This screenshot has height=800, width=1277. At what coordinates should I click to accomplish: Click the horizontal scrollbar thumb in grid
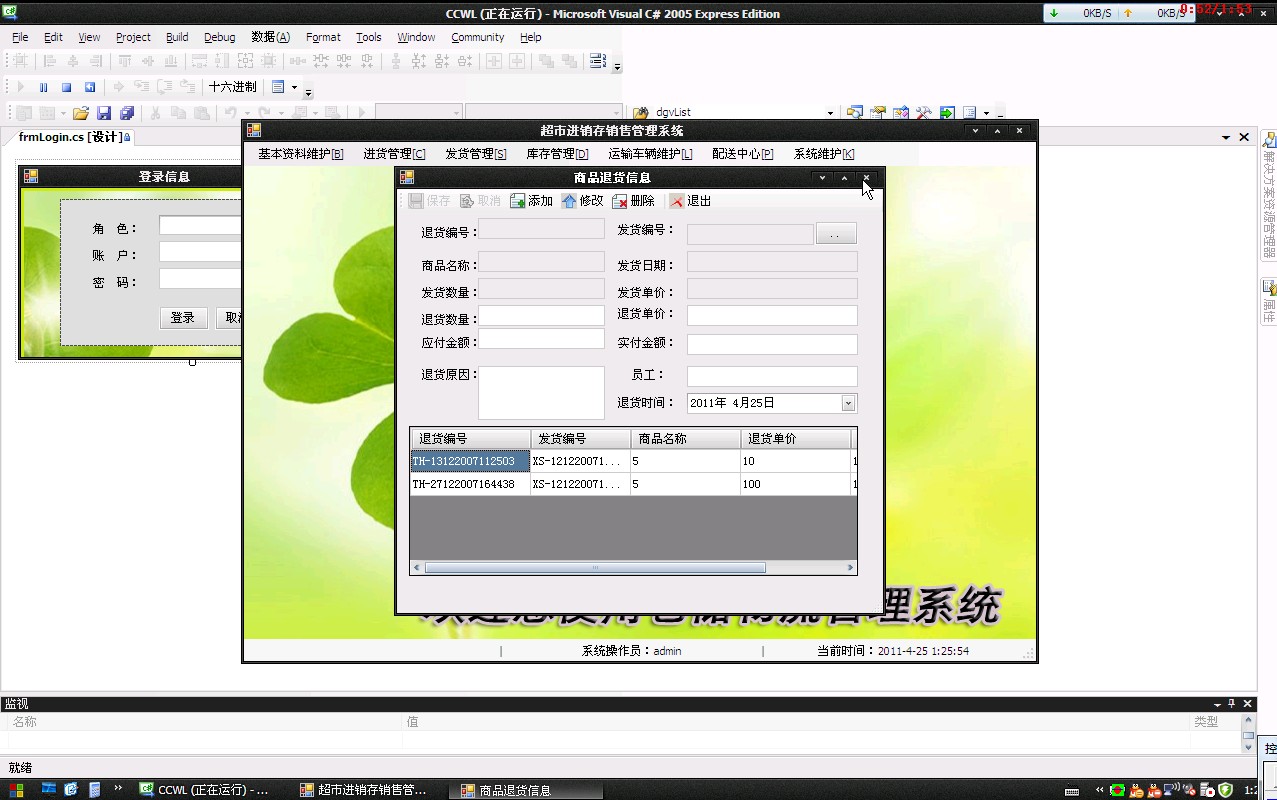point(595,568)
